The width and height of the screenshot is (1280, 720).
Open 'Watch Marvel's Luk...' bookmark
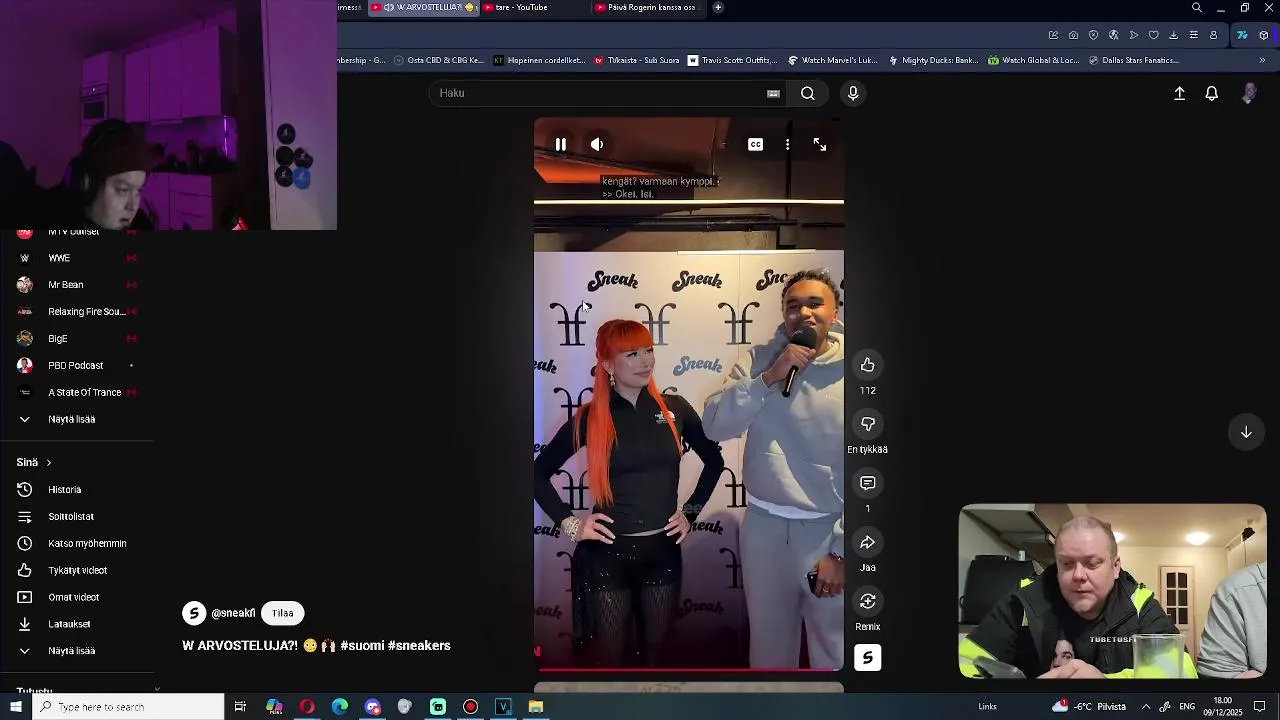[x=833, y=60]
